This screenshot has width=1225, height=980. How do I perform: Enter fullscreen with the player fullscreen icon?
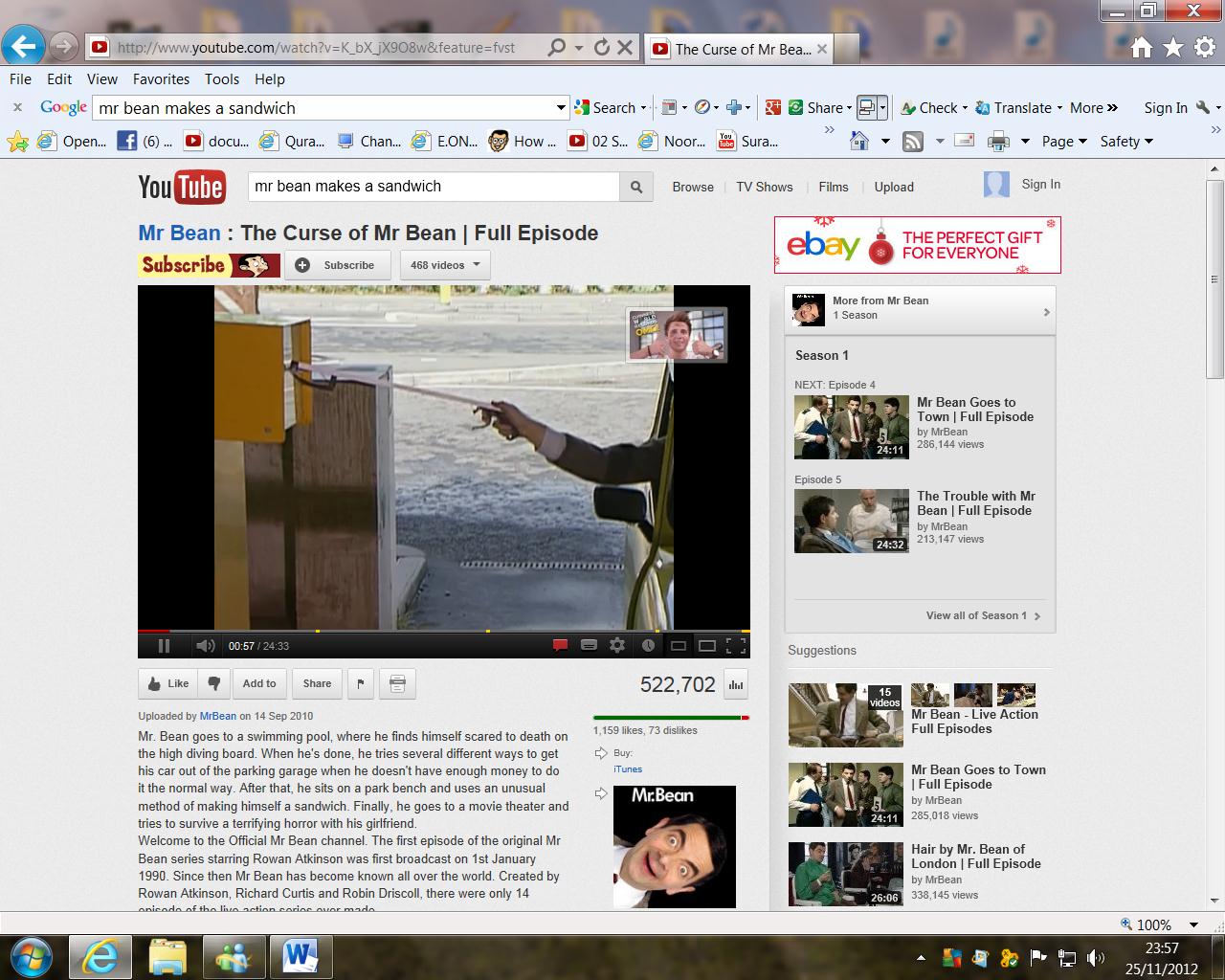click(736, 646)
